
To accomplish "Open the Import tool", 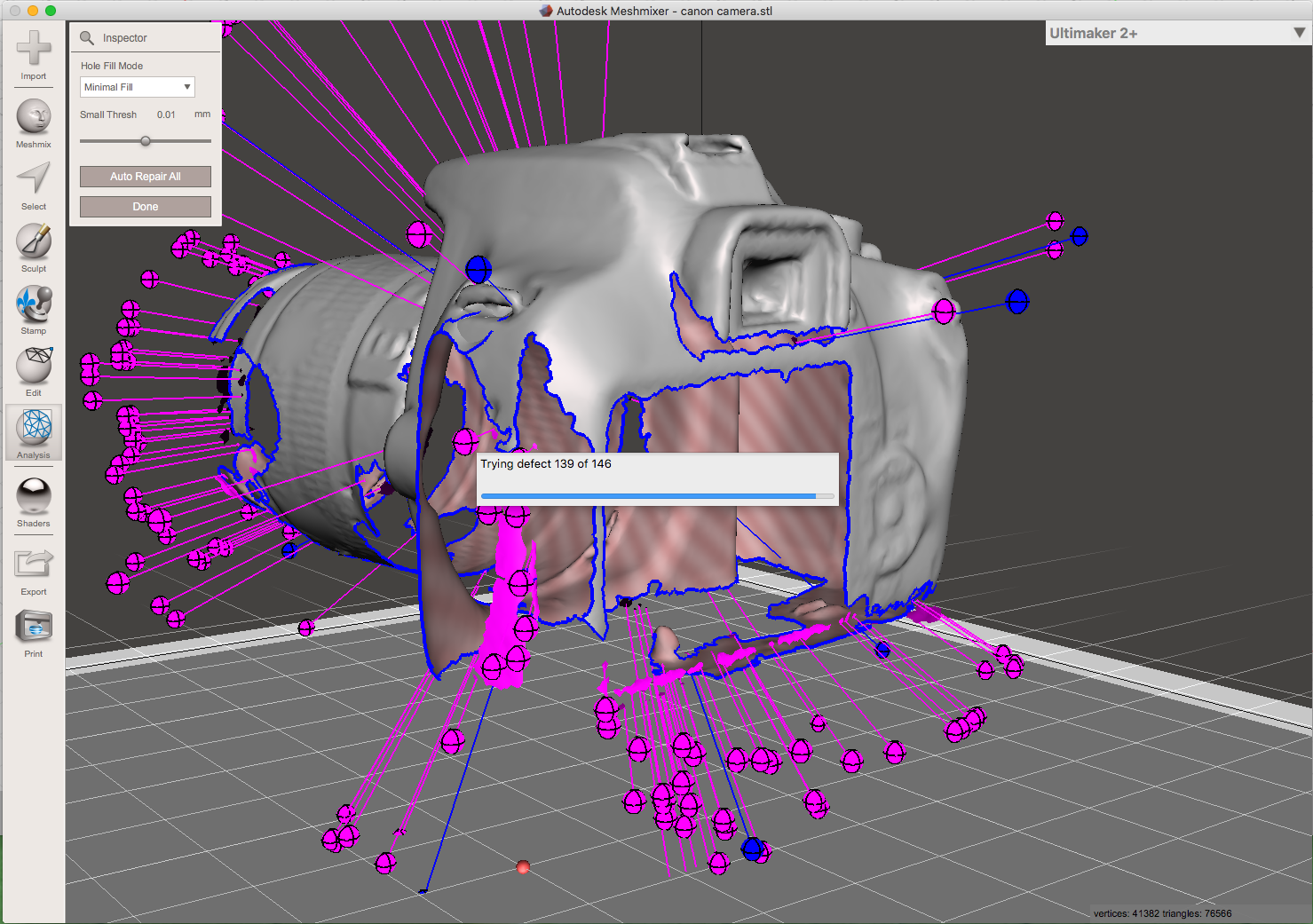I will (x=34, y=55).
